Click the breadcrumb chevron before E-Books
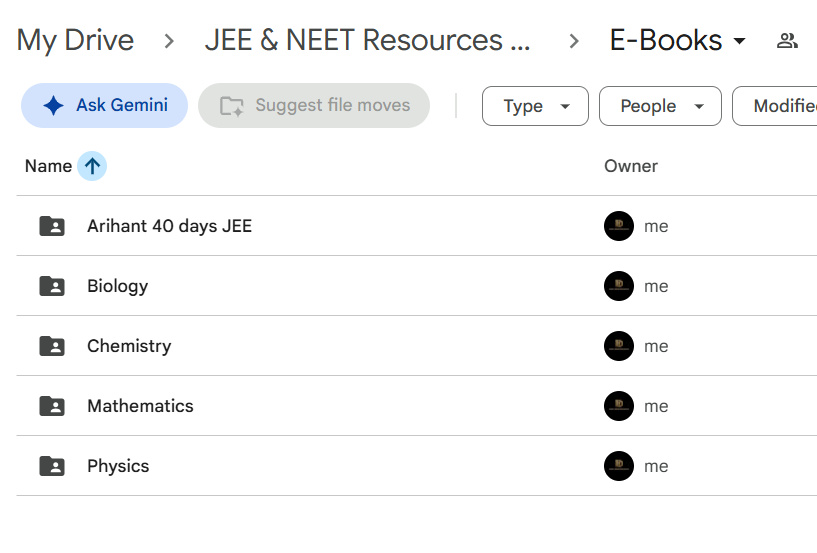Image resolution: width=817 pixels, height=553 pixels. click(x=574, y=41)
